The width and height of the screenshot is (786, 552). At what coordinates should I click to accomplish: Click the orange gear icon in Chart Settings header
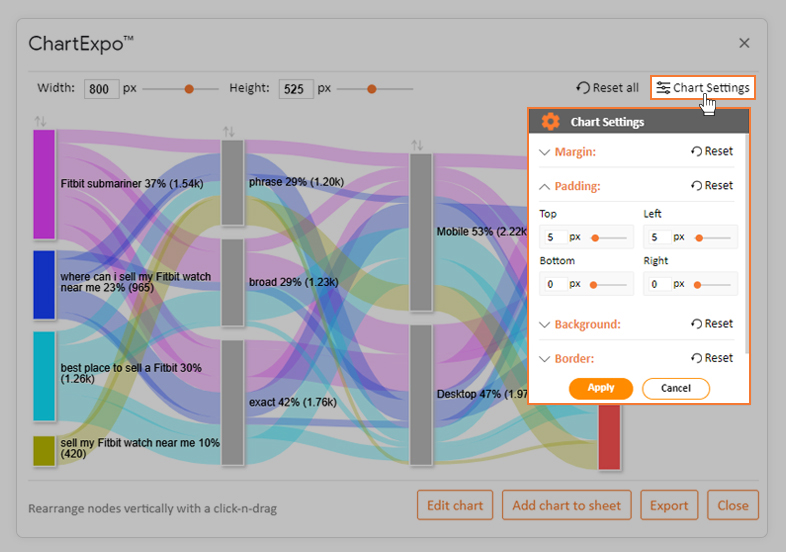(x=550, y=121)
